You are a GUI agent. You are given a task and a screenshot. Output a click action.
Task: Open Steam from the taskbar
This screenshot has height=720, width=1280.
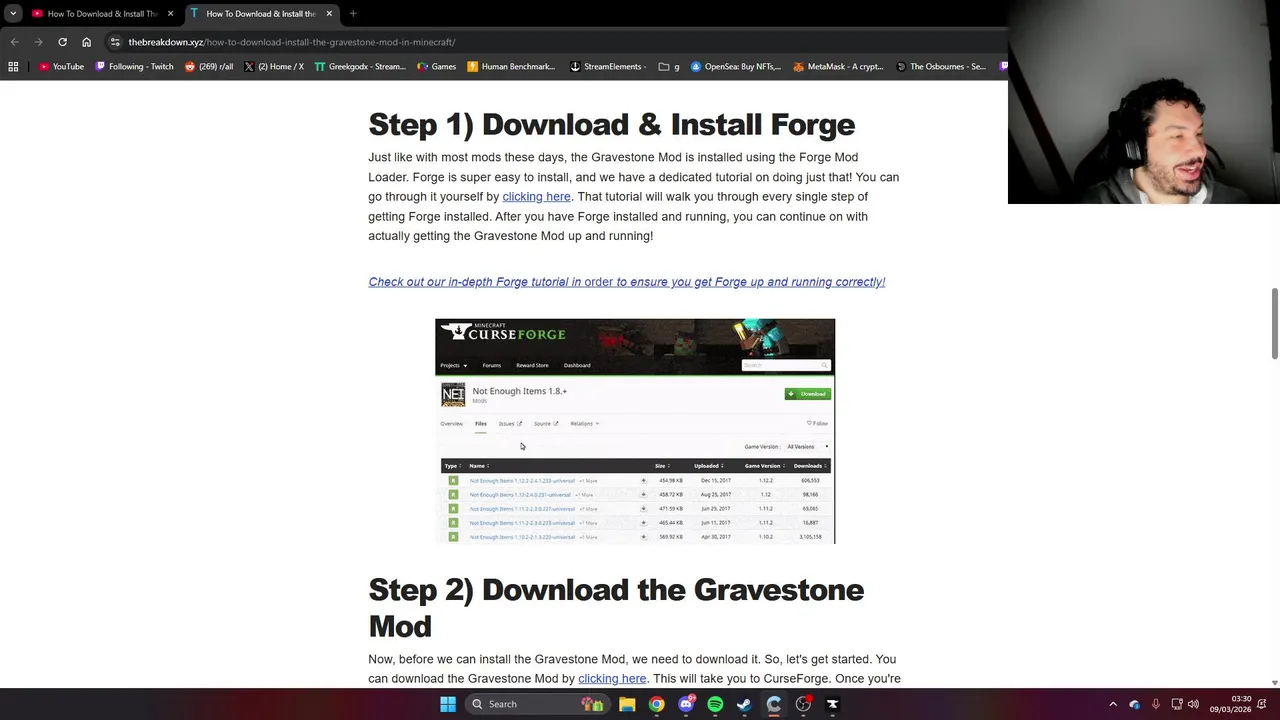point(744,704)
